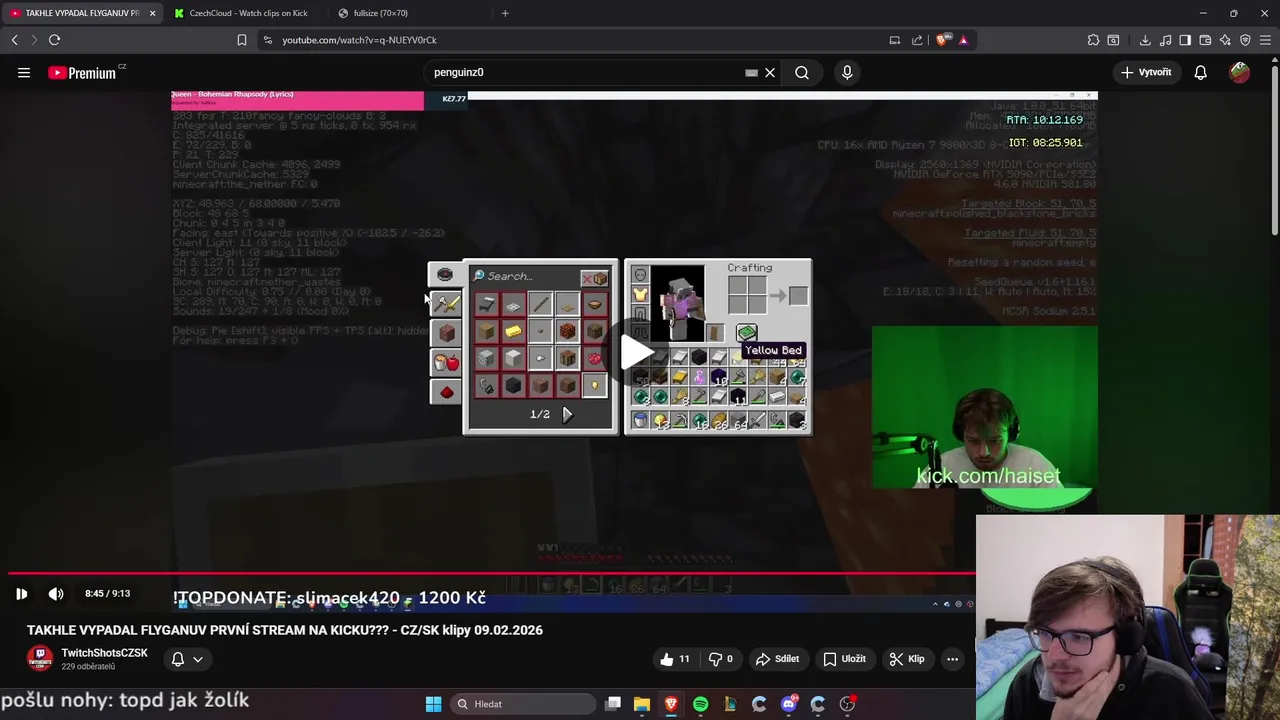
Task: Click the Sdílet share button
Action: [777, 659]
